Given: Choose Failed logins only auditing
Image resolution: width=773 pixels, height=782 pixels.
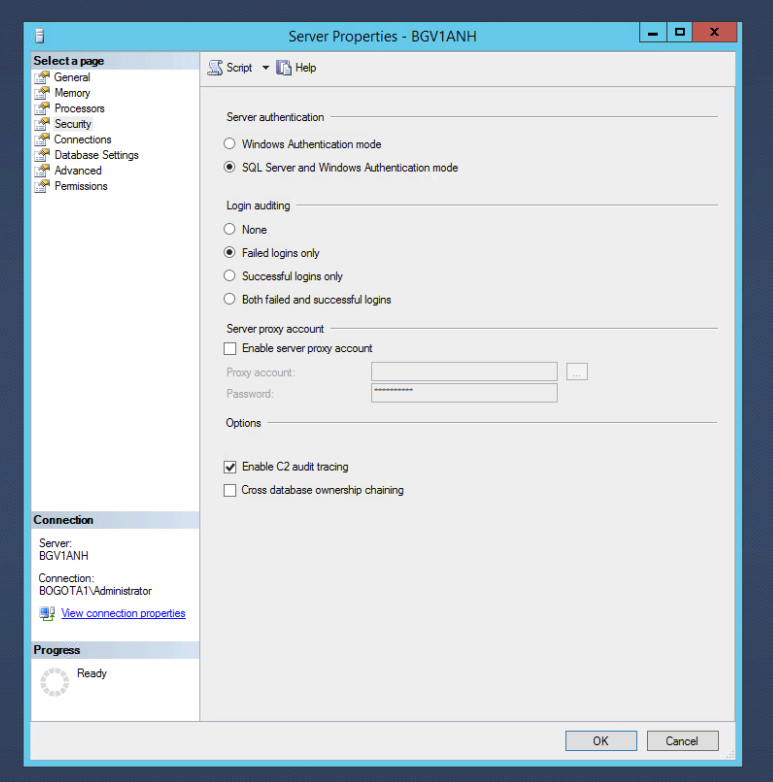Looking at the screenshot, I should coord(229,252).
